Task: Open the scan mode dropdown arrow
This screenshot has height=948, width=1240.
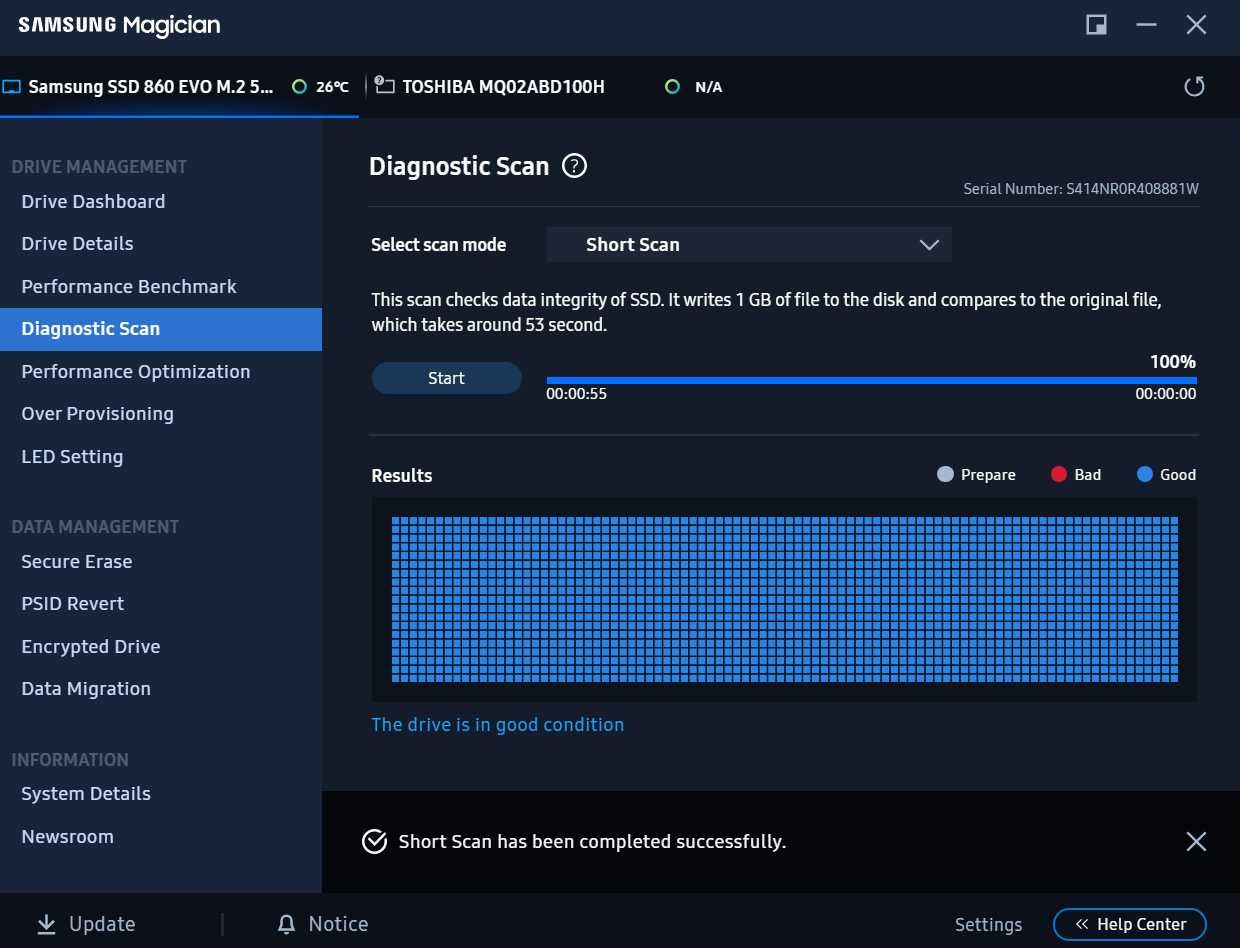Action: [929, 245]
